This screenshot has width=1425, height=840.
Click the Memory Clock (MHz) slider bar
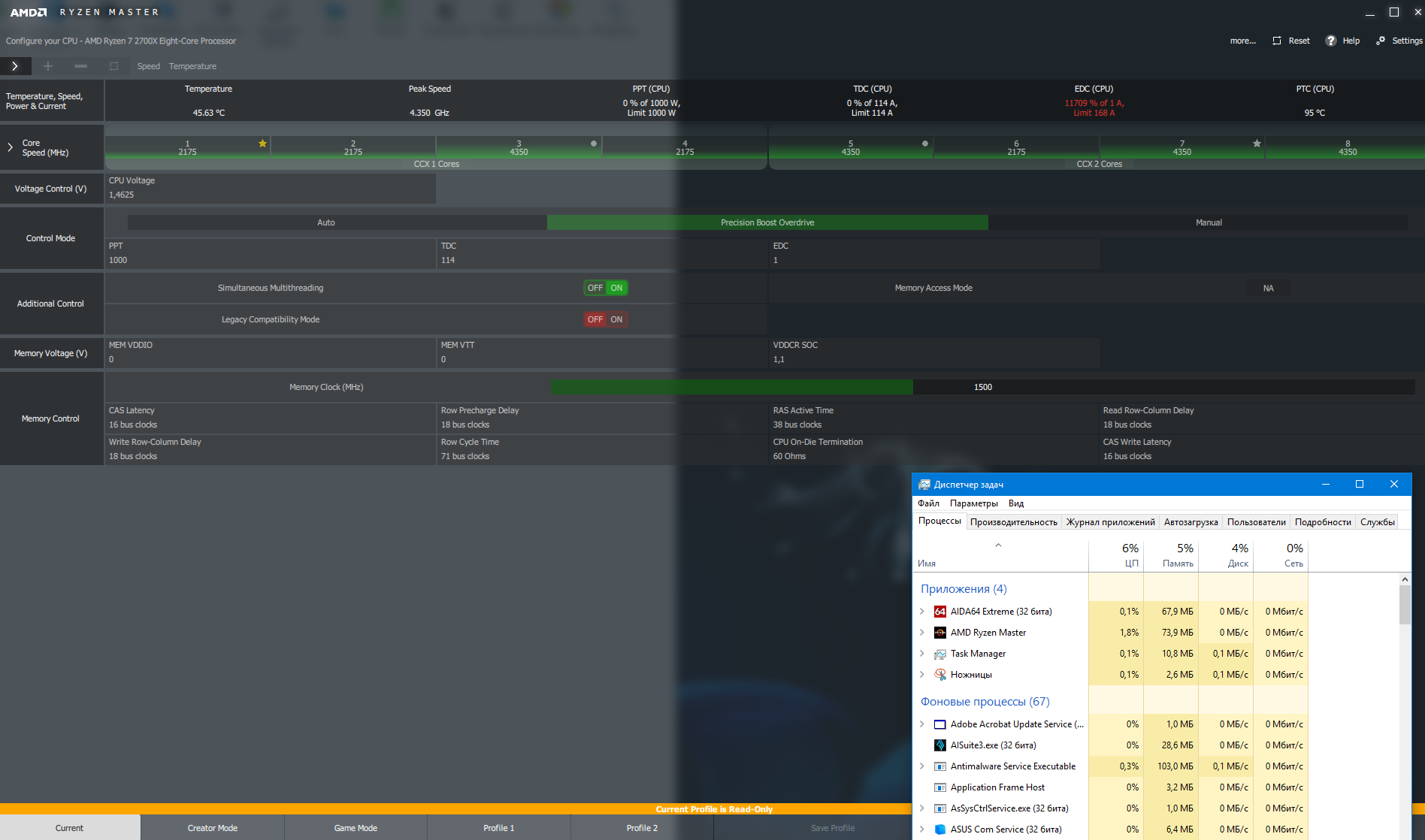pyautogui.click(x=983, y=387)
